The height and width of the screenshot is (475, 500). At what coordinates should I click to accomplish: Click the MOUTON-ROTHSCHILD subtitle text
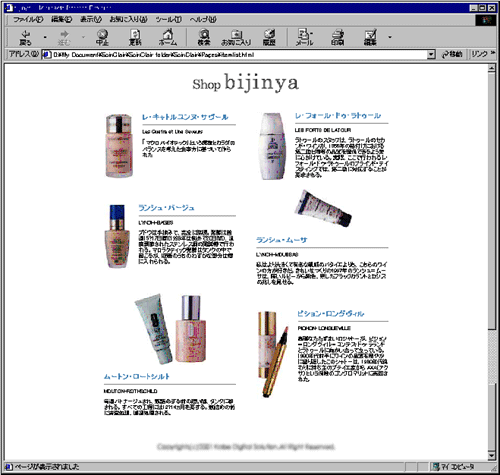pyautogui.click(x=130, y=391)
